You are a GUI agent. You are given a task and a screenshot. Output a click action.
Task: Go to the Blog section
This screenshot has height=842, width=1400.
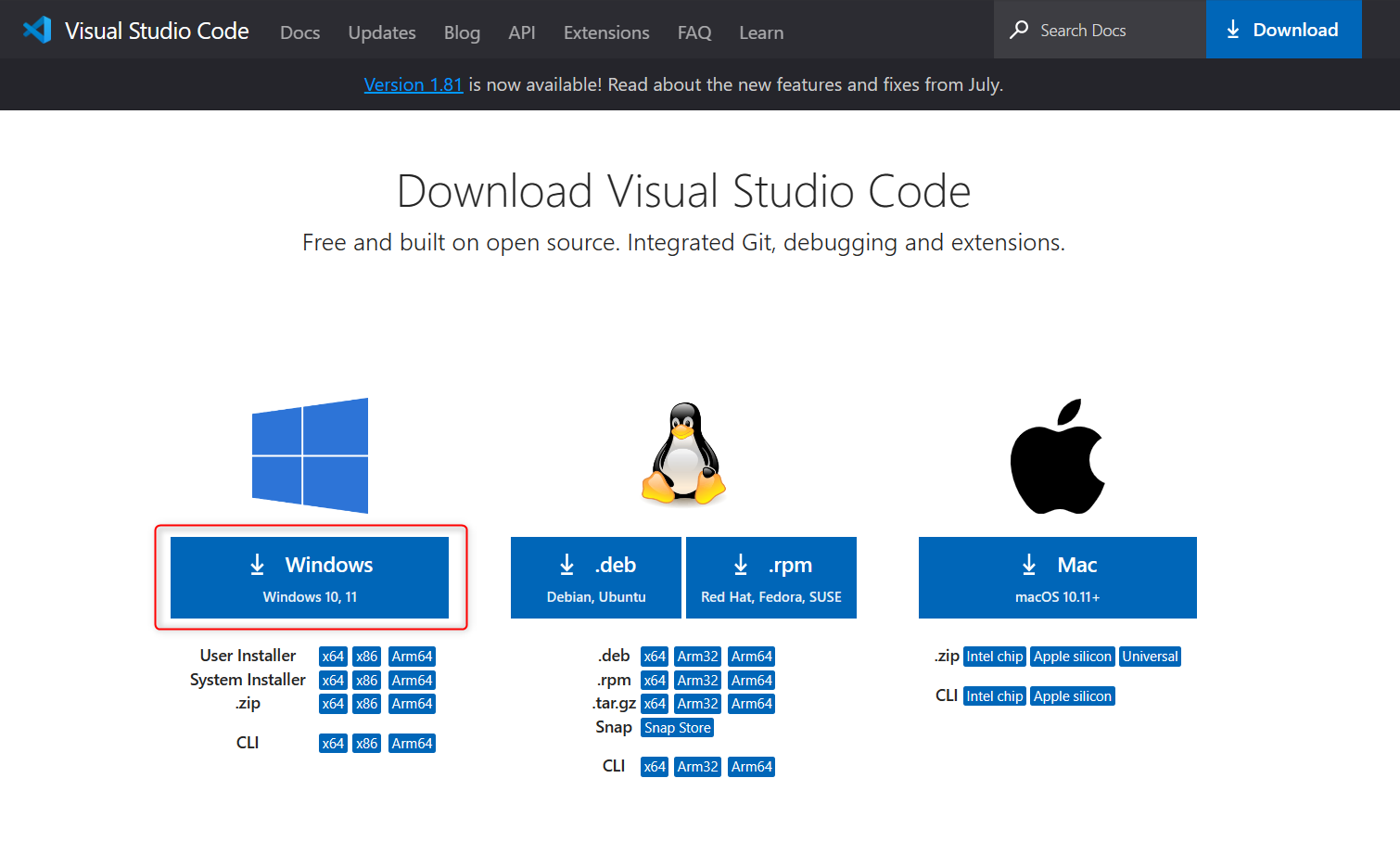click(462, 32)
